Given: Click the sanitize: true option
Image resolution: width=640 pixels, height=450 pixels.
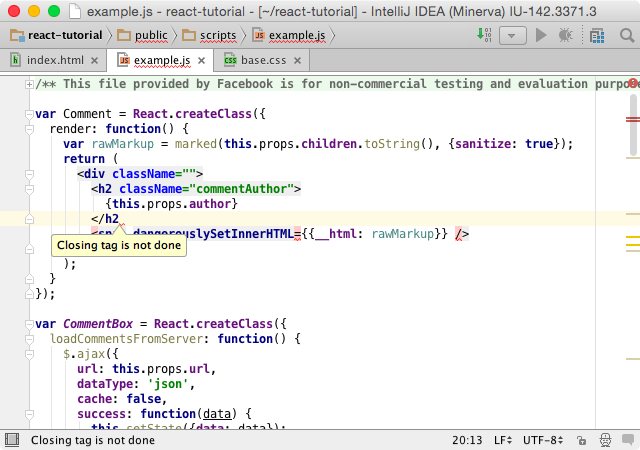Looking at the screenshot, I should coord(504,144).
